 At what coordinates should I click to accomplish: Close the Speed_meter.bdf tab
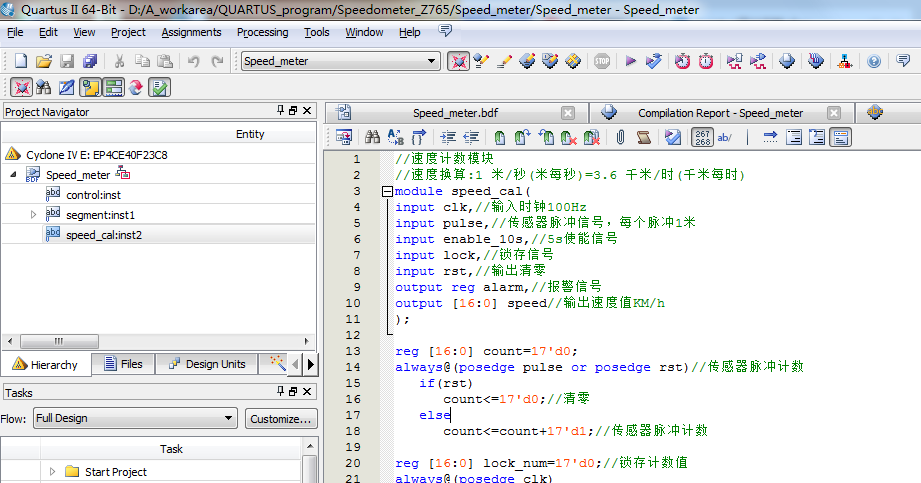567,113
